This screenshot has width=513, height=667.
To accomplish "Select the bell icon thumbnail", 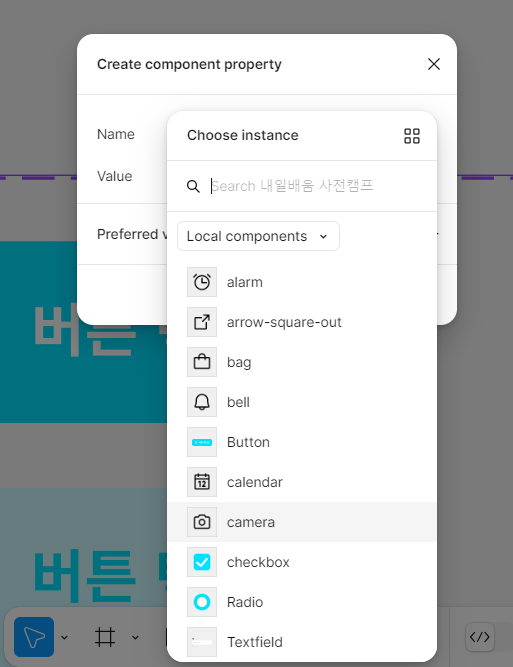I will pos(202,402).
